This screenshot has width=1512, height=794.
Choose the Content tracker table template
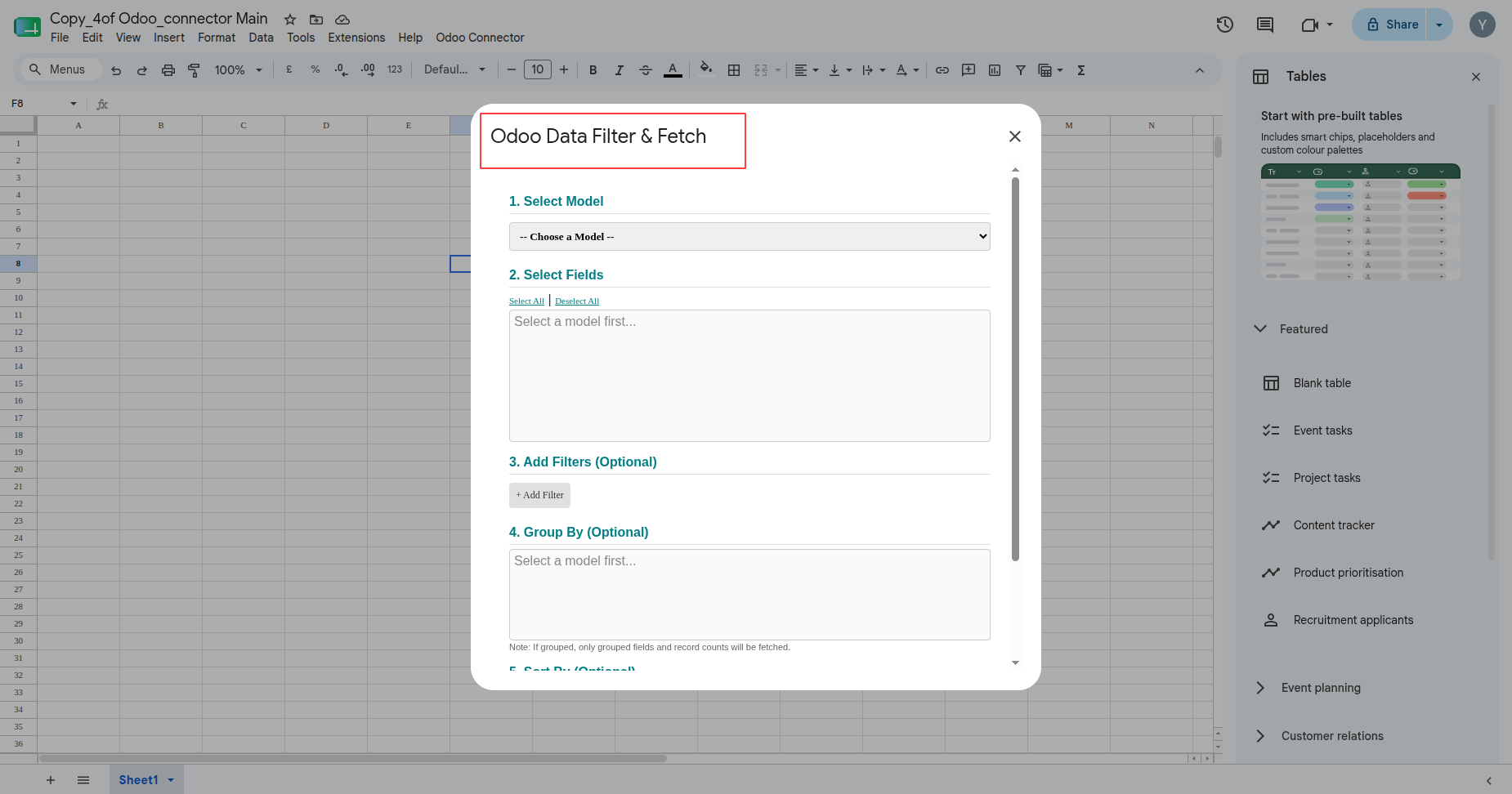coord(1334,525)
